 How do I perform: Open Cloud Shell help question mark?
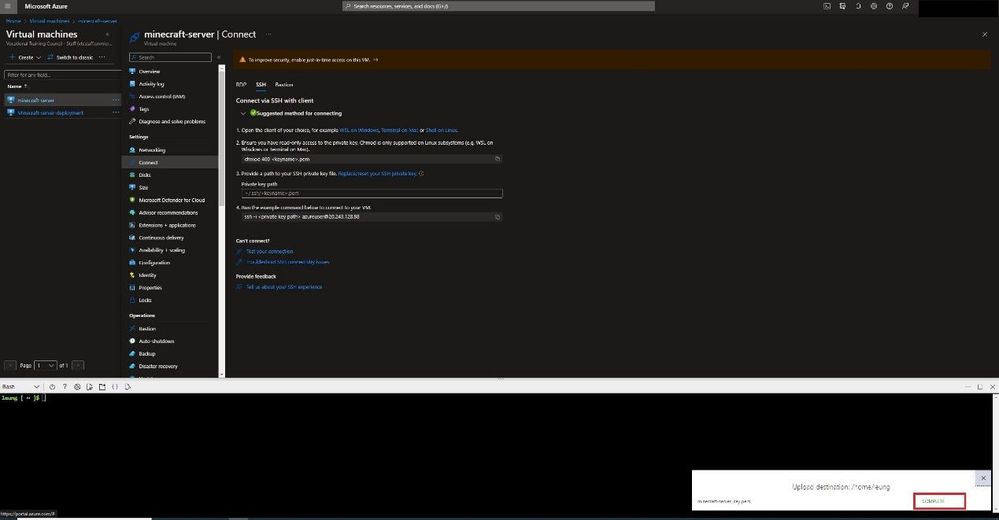click(64, 387)
